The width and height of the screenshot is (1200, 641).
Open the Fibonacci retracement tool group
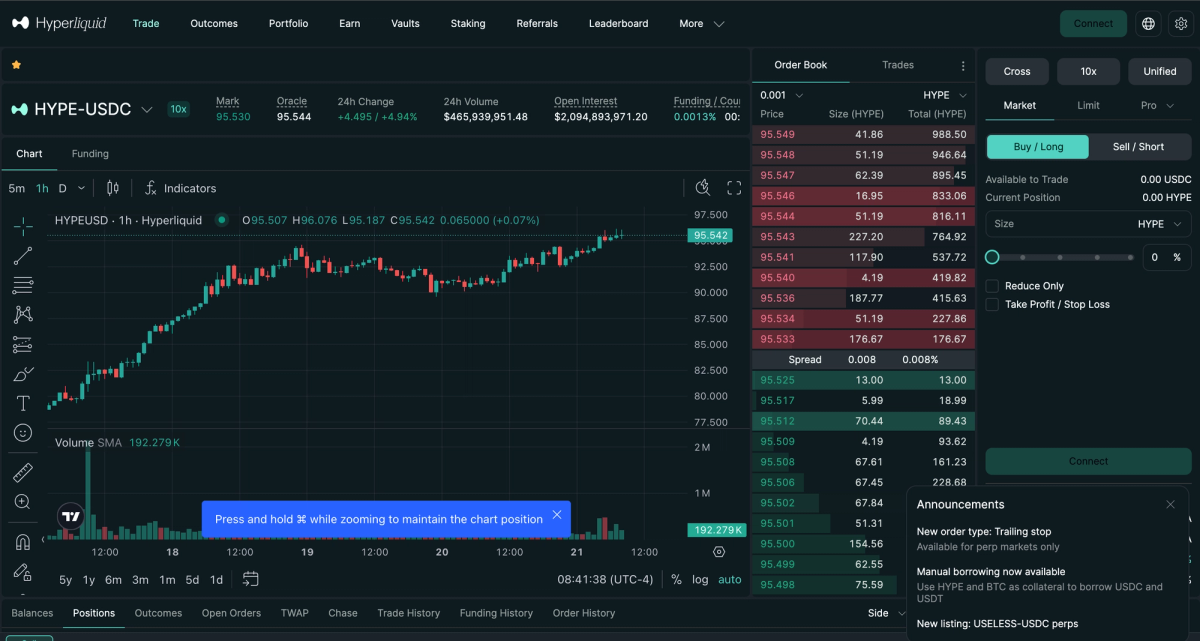point(23,286)
